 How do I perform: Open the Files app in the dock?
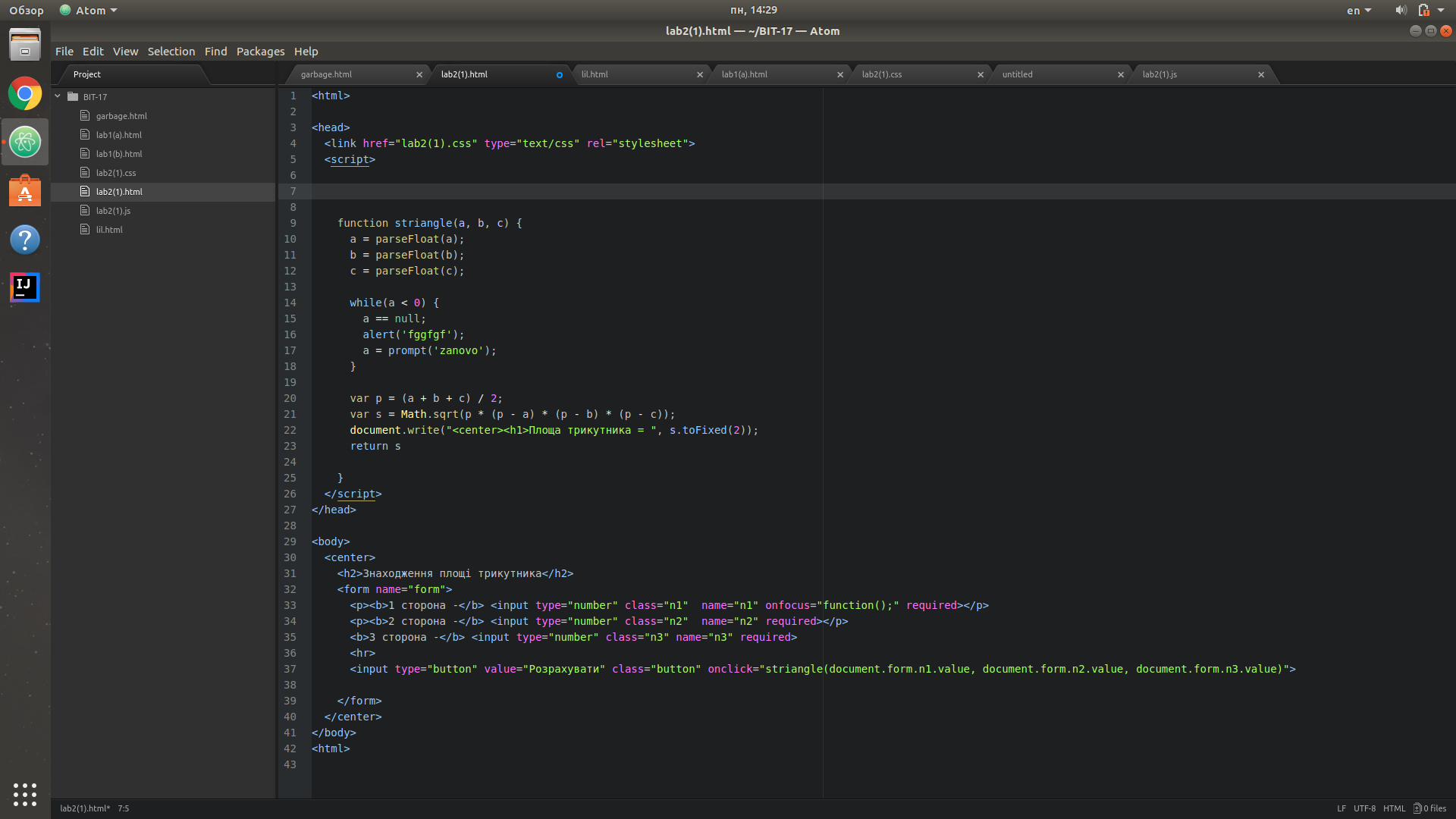[x=25, y=45]
